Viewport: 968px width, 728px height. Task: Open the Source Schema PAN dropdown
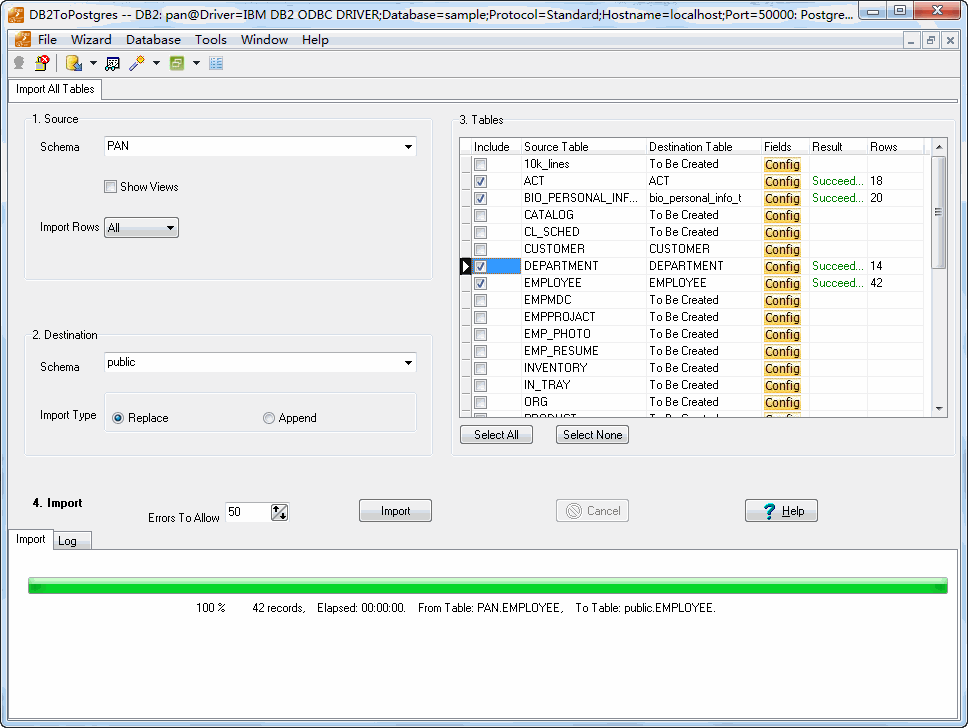408,147
